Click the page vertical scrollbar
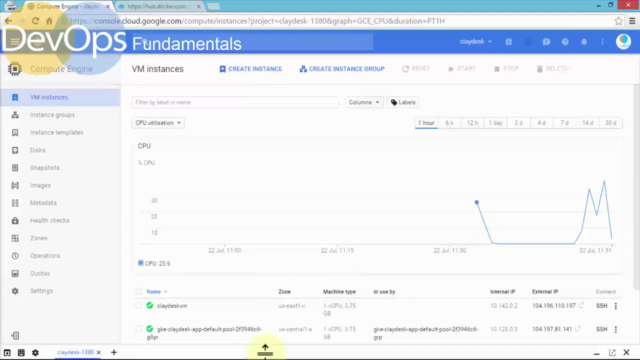The width and height of the screenshot is (640, 360). [x=636, y=186]
